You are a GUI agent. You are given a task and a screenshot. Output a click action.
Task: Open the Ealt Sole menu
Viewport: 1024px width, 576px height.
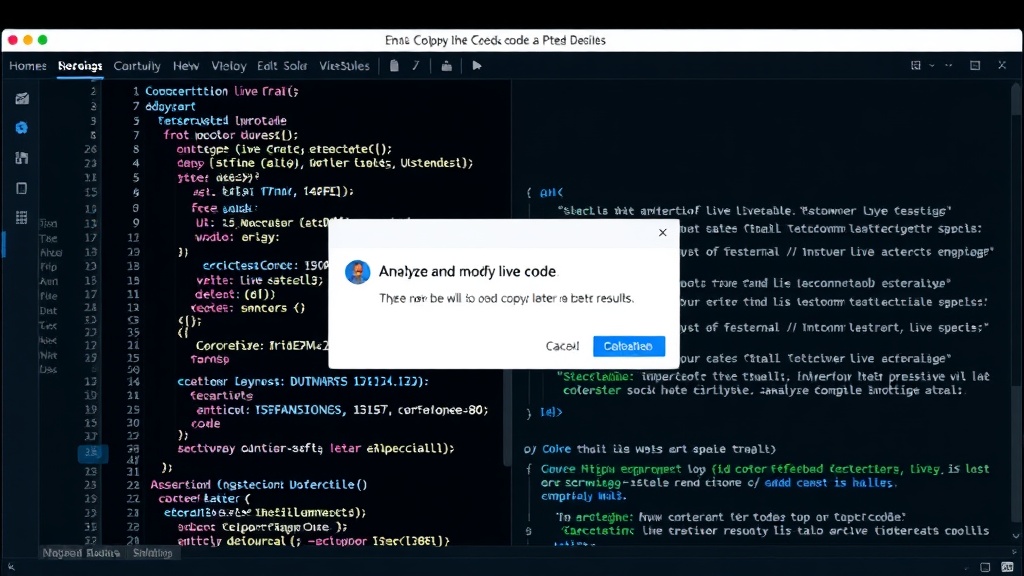pyautogui.click(x=282, y=66)
